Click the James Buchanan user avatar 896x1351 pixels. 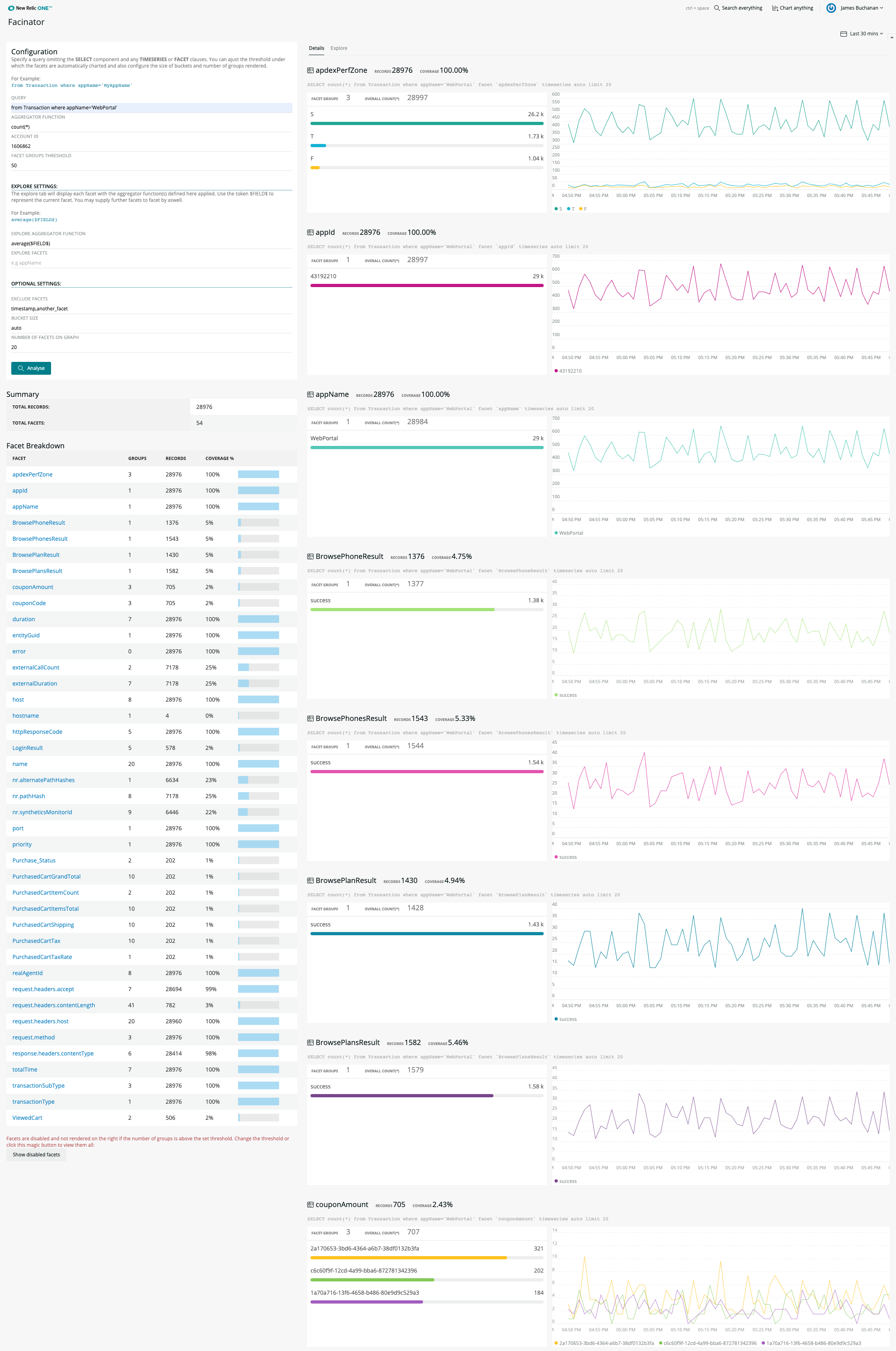click(x=831, y=8)
